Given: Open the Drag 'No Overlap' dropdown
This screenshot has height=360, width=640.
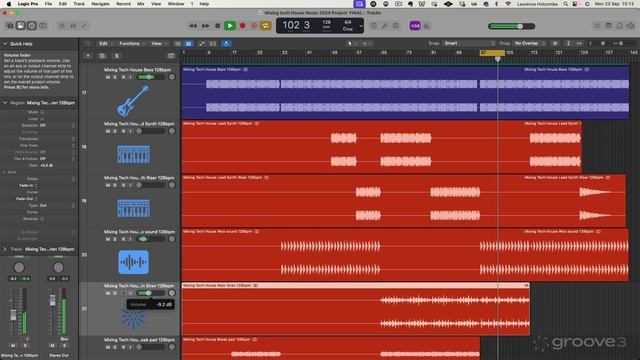Looking at the screenshot, I should [x=529, y=43].
